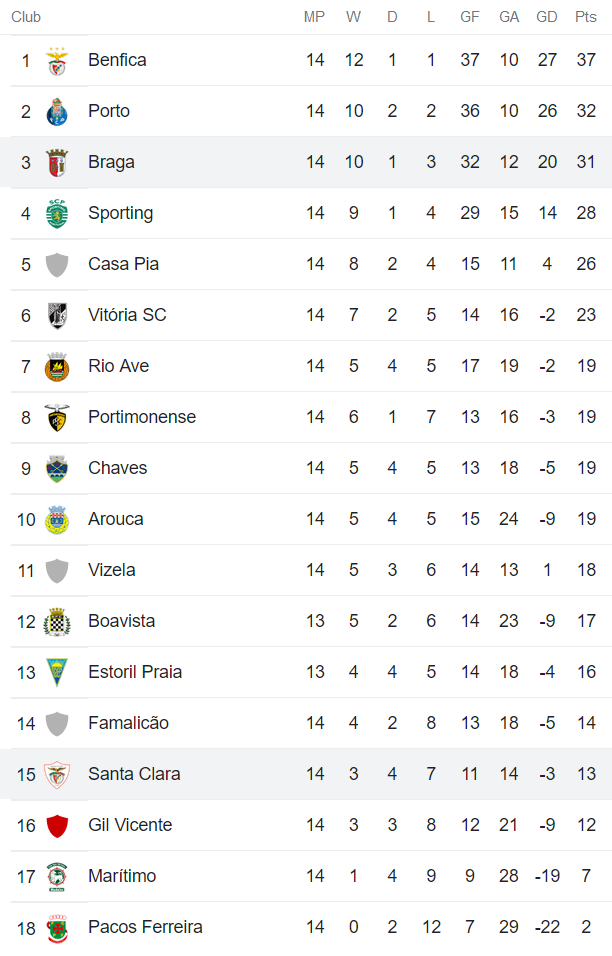Click the Boavista checkered crest icon
This screenshot has width=612, height=956.
(x=57, y=622)
